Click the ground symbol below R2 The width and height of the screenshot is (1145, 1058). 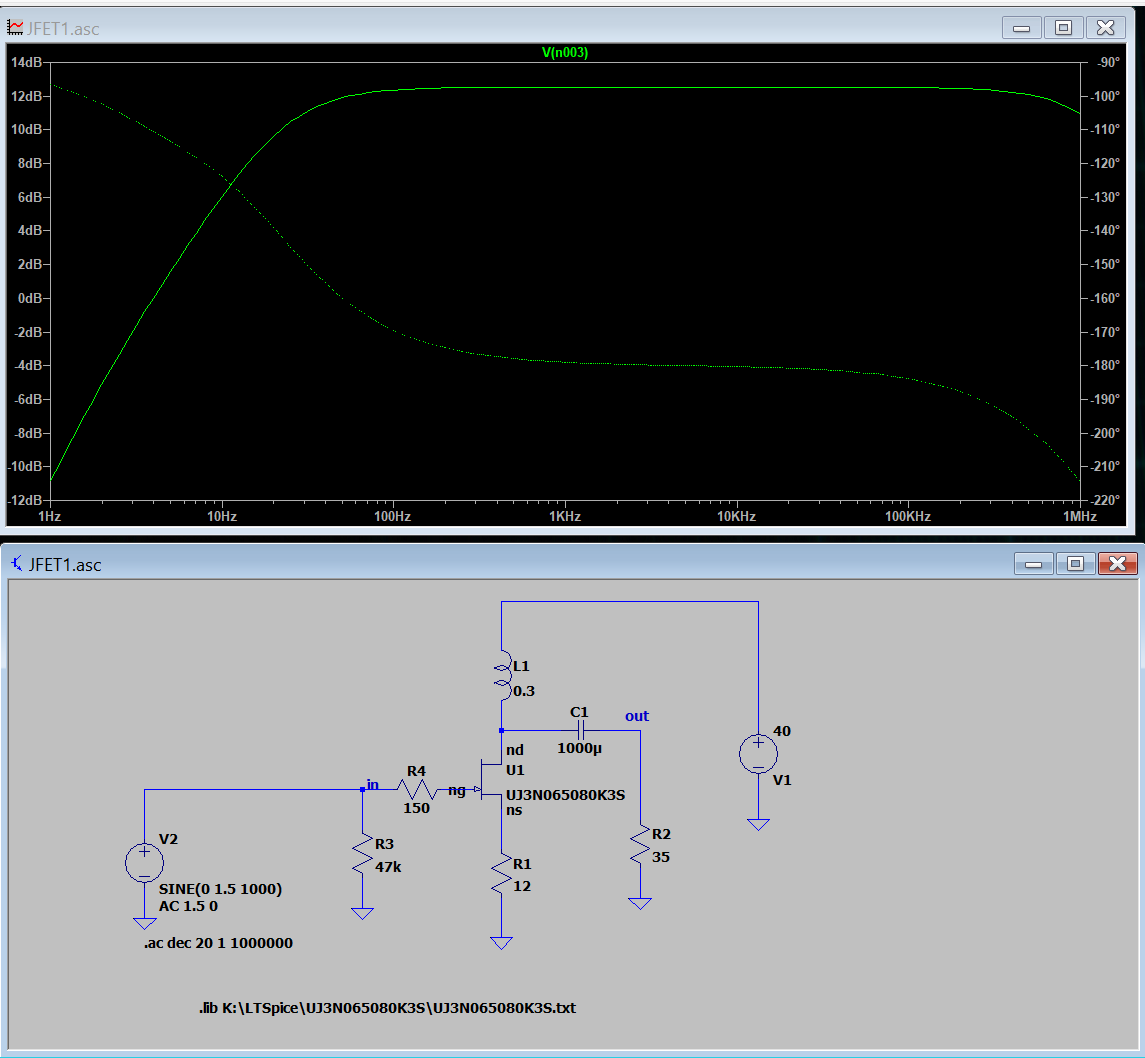point(640,903)
